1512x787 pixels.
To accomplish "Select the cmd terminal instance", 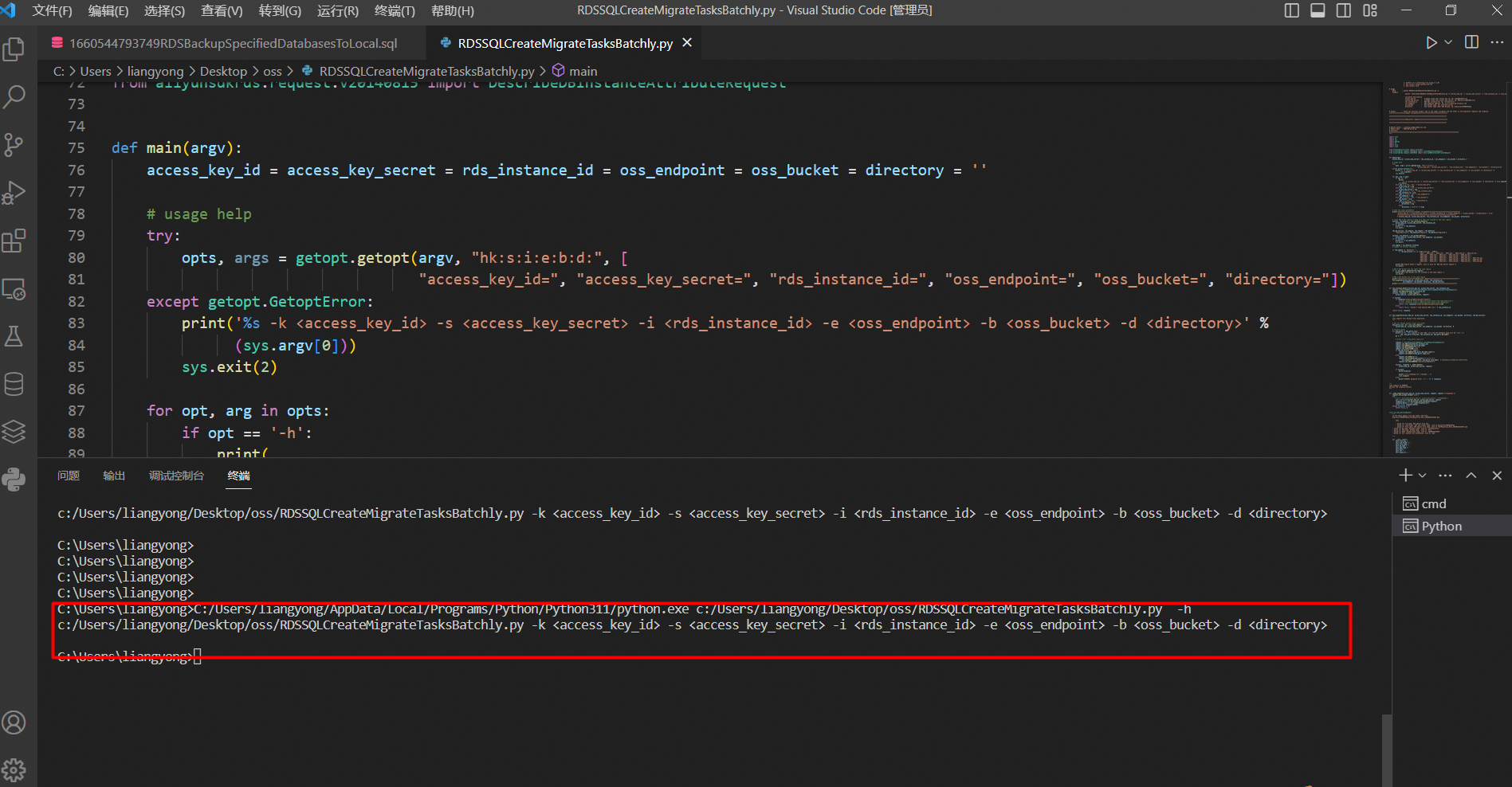I will click(1452, 503).
